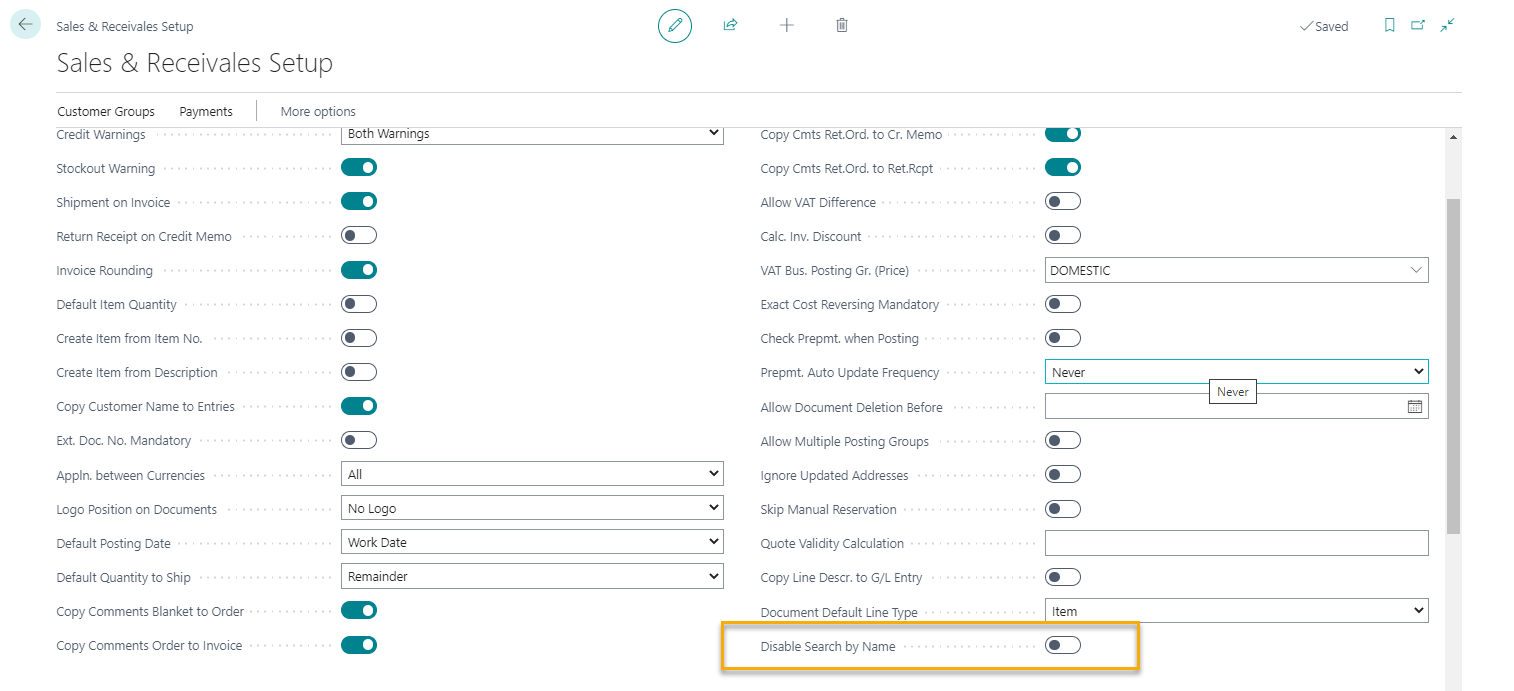Image resolution: width=1514 pixels, height=691 pixels.
Task: Select the Customer Groups menu item
Action: (106, 111)
